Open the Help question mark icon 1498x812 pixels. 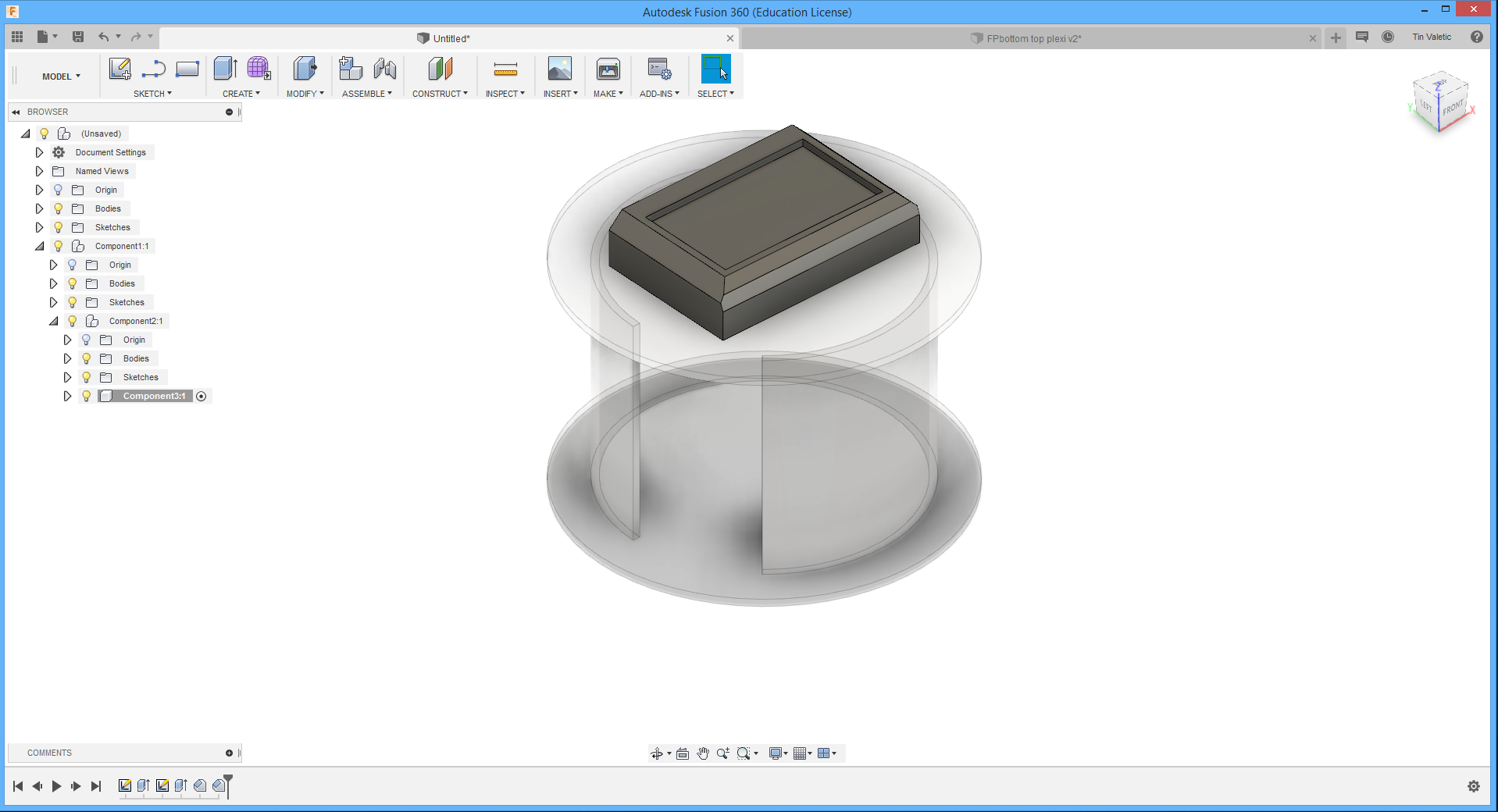1477,37
